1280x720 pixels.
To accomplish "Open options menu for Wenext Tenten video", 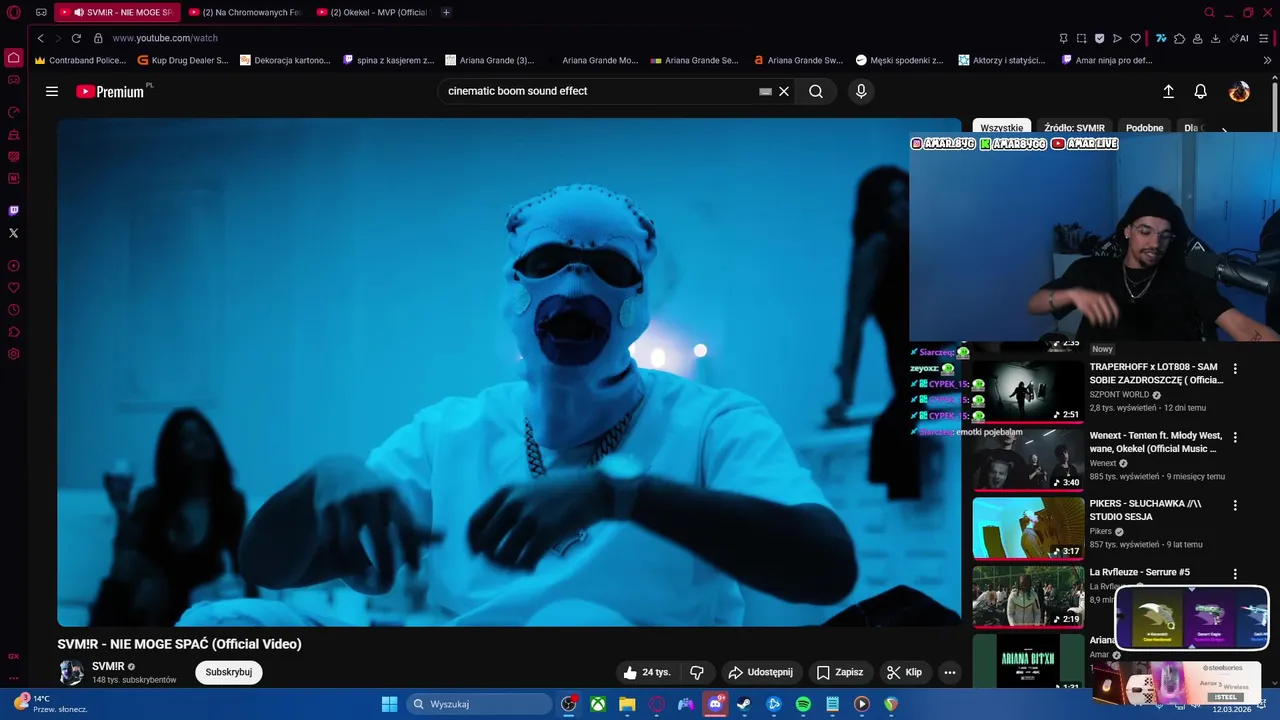I will click(x=1235, y=437).
